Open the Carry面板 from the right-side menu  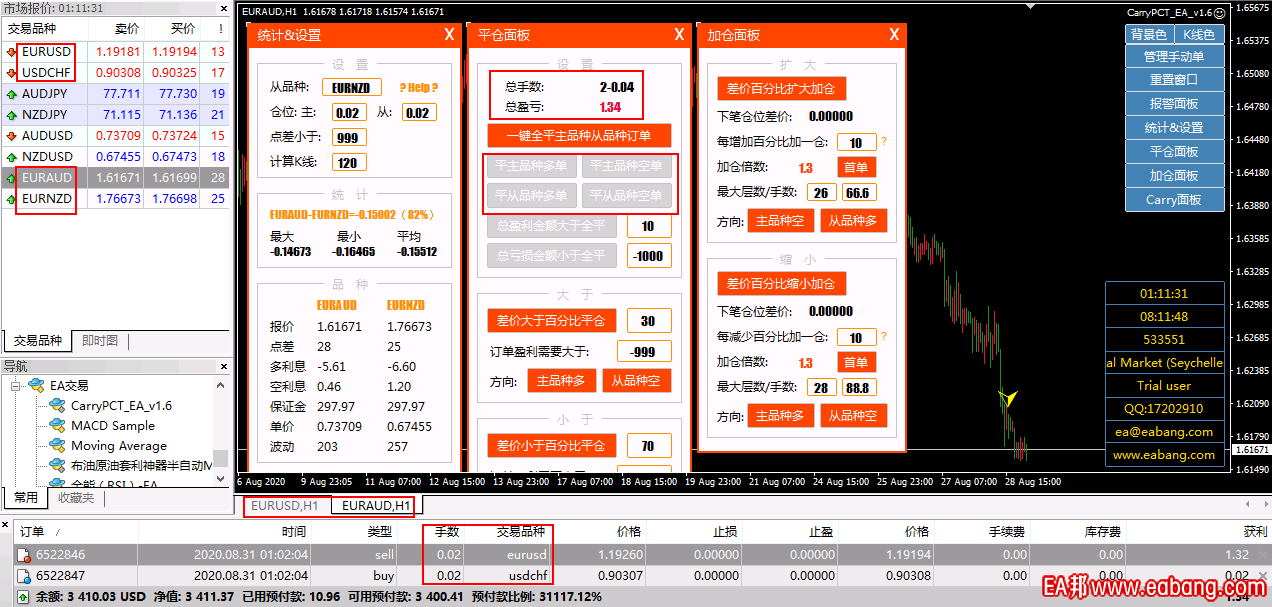pos(1174,199)
